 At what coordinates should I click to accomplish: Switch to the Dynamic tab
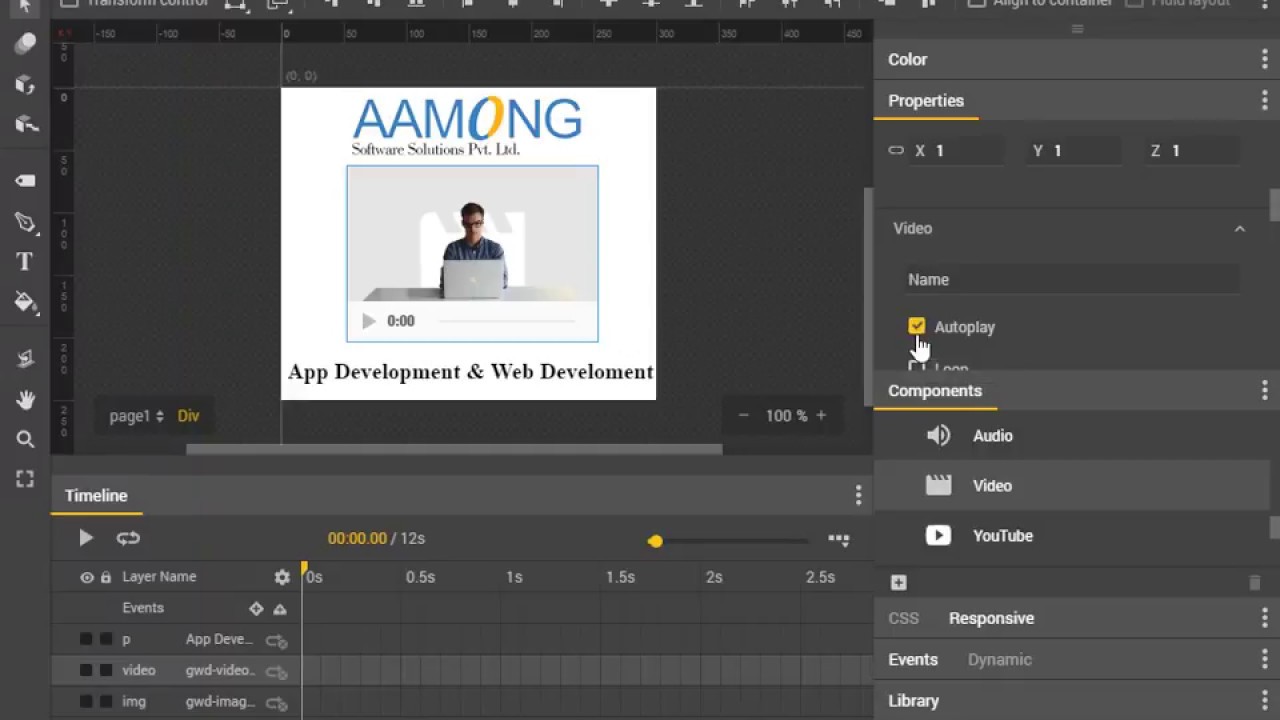click(999, 660)
